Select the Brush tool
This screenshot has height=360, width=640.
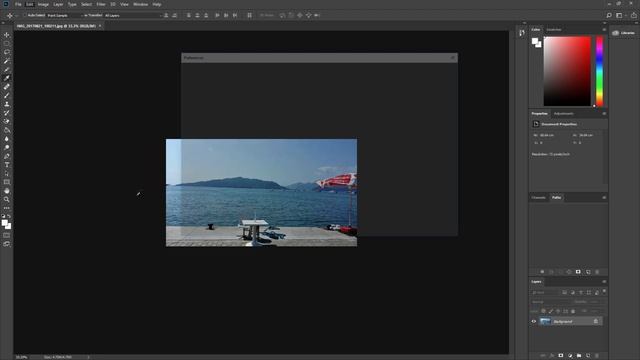7,96
